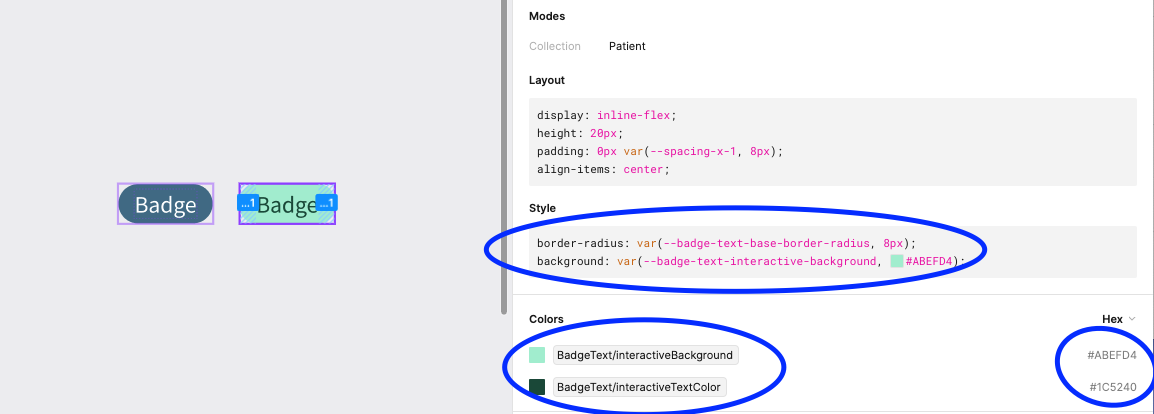1154x414 pixels.
Task: Select the BadgeText/interactiveTextColor variable name
Action: click(640, 387)
